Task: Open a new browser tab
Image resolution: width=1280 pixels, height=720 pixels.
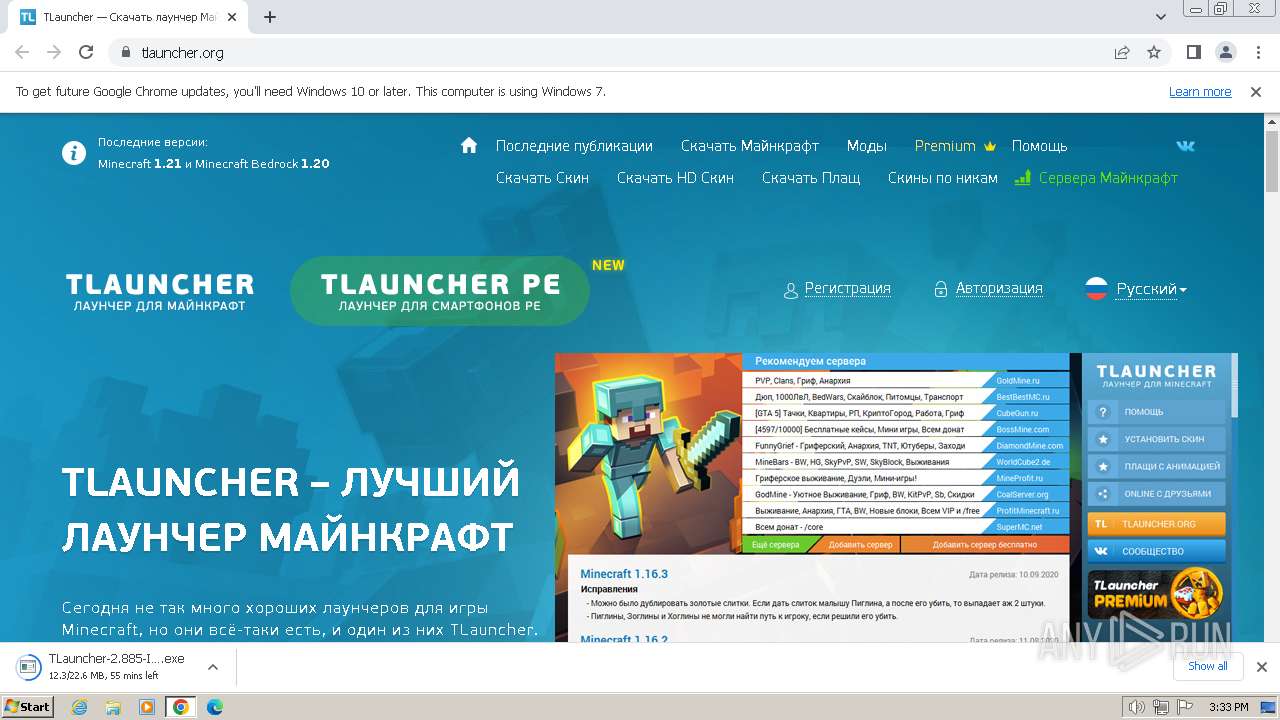Action: click(270, 17)
